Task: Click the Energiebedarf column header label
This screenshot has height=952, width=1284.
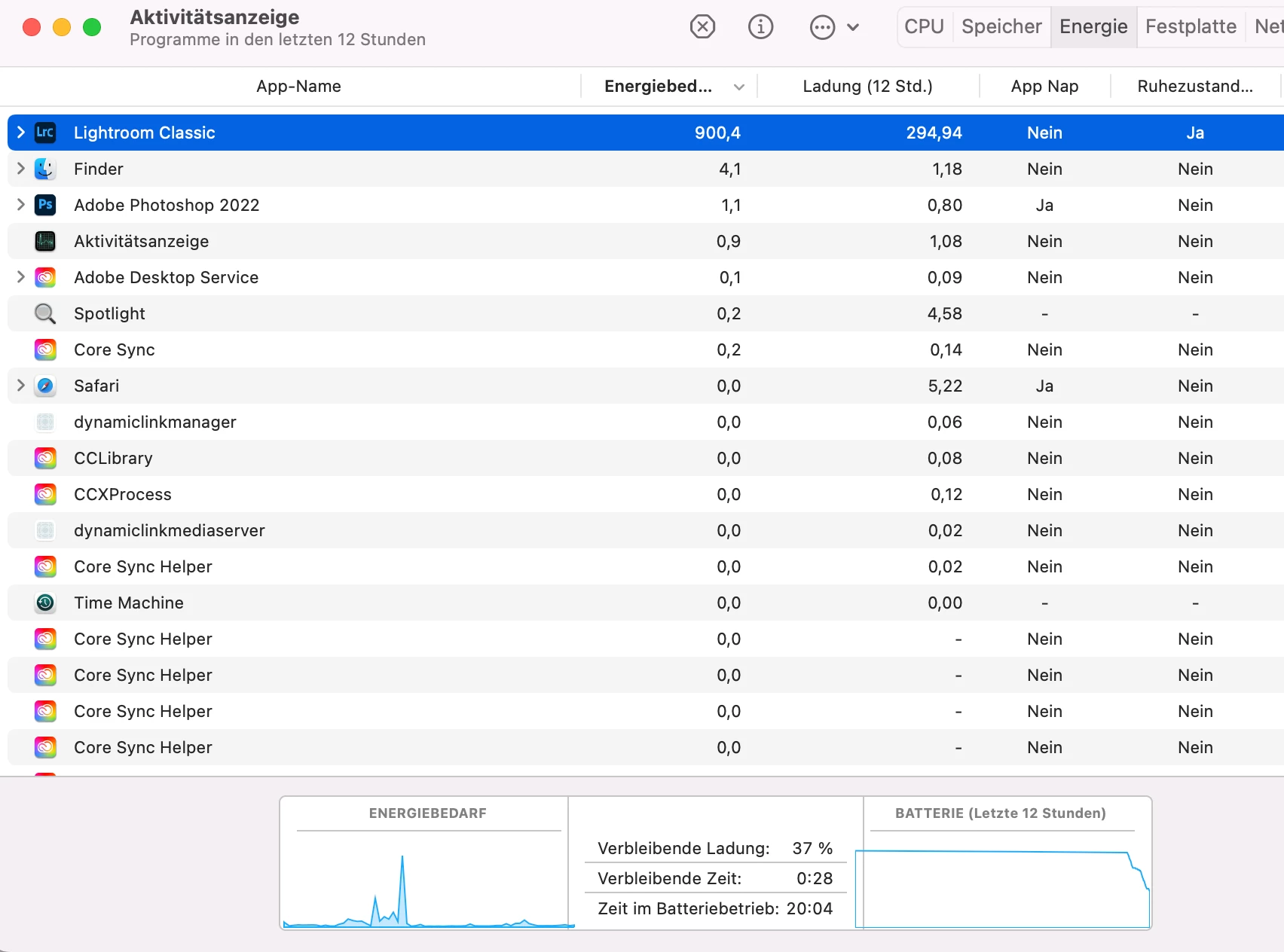Action: click(658, 87)
